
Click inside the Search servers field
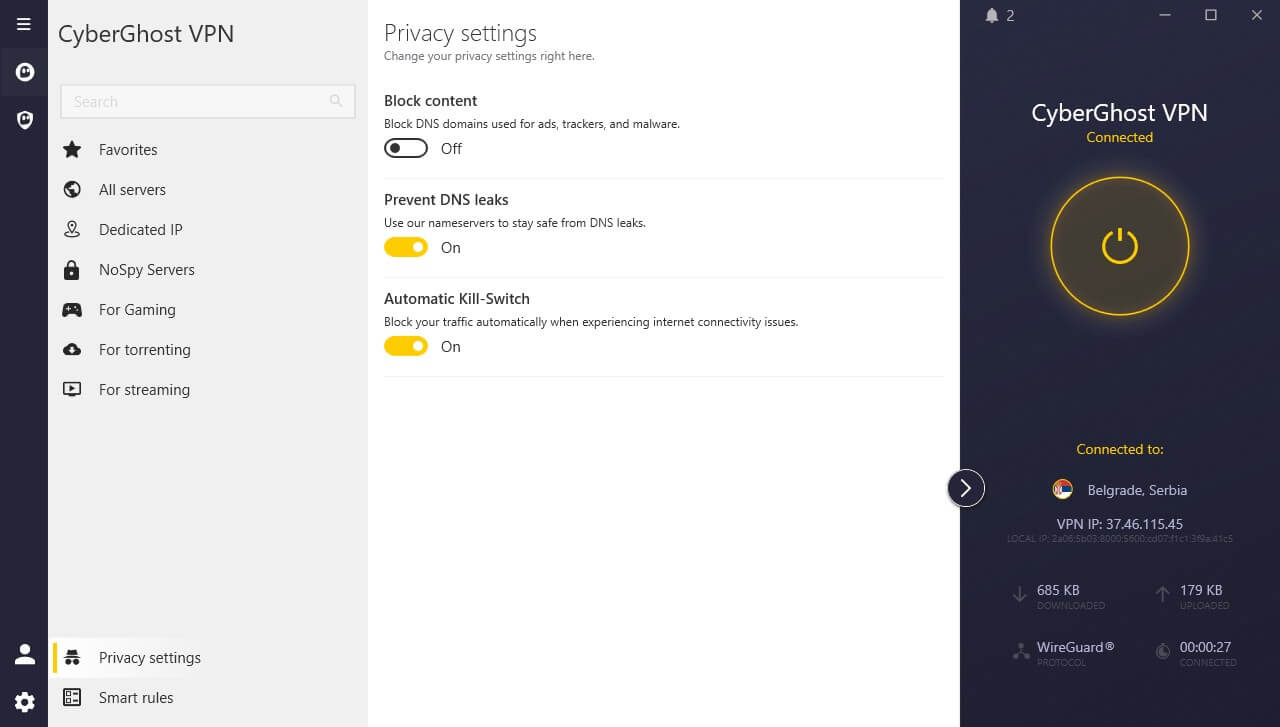200,101
